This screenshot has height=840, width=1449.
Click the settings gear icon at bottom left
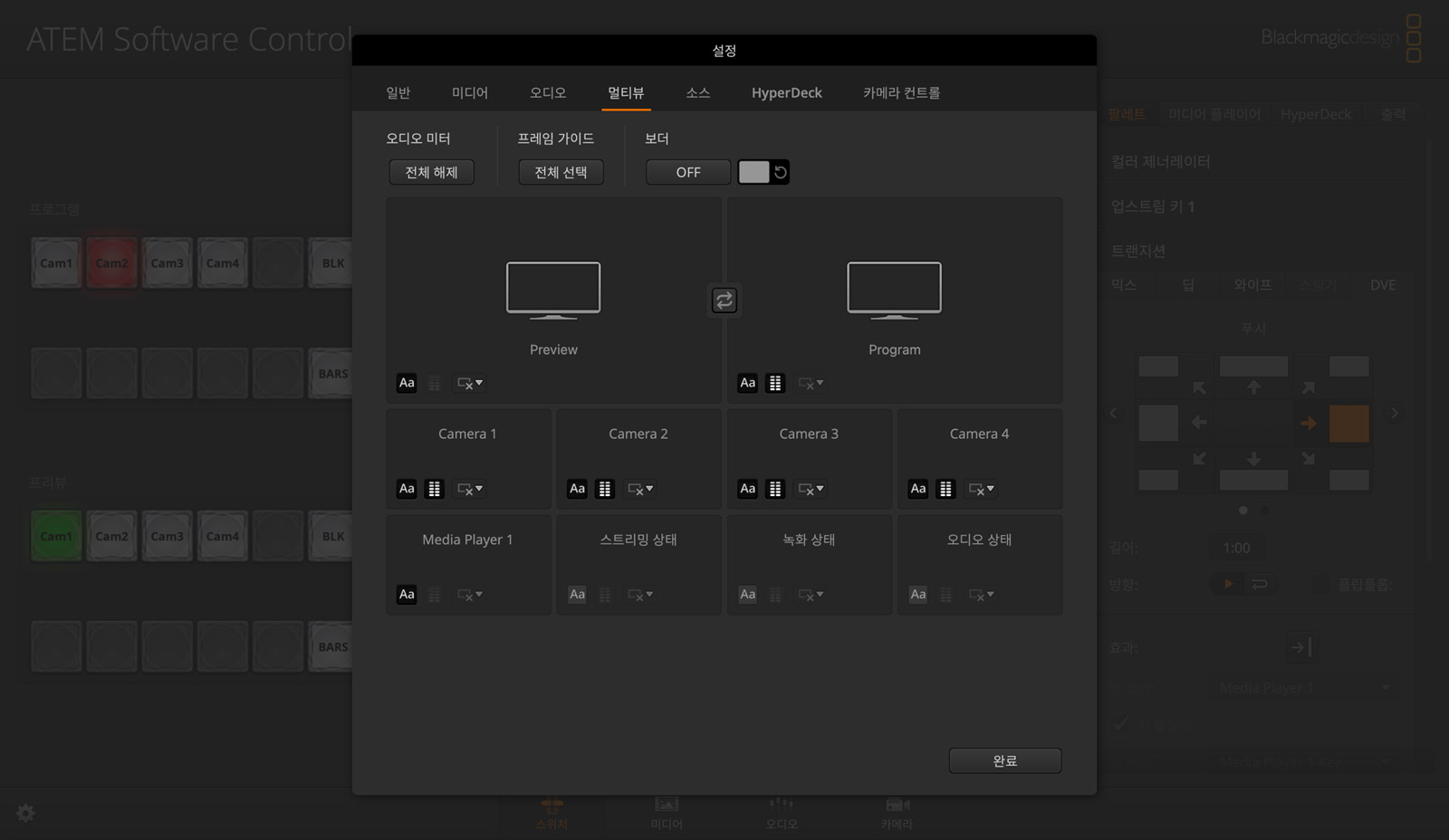(24, 813)
